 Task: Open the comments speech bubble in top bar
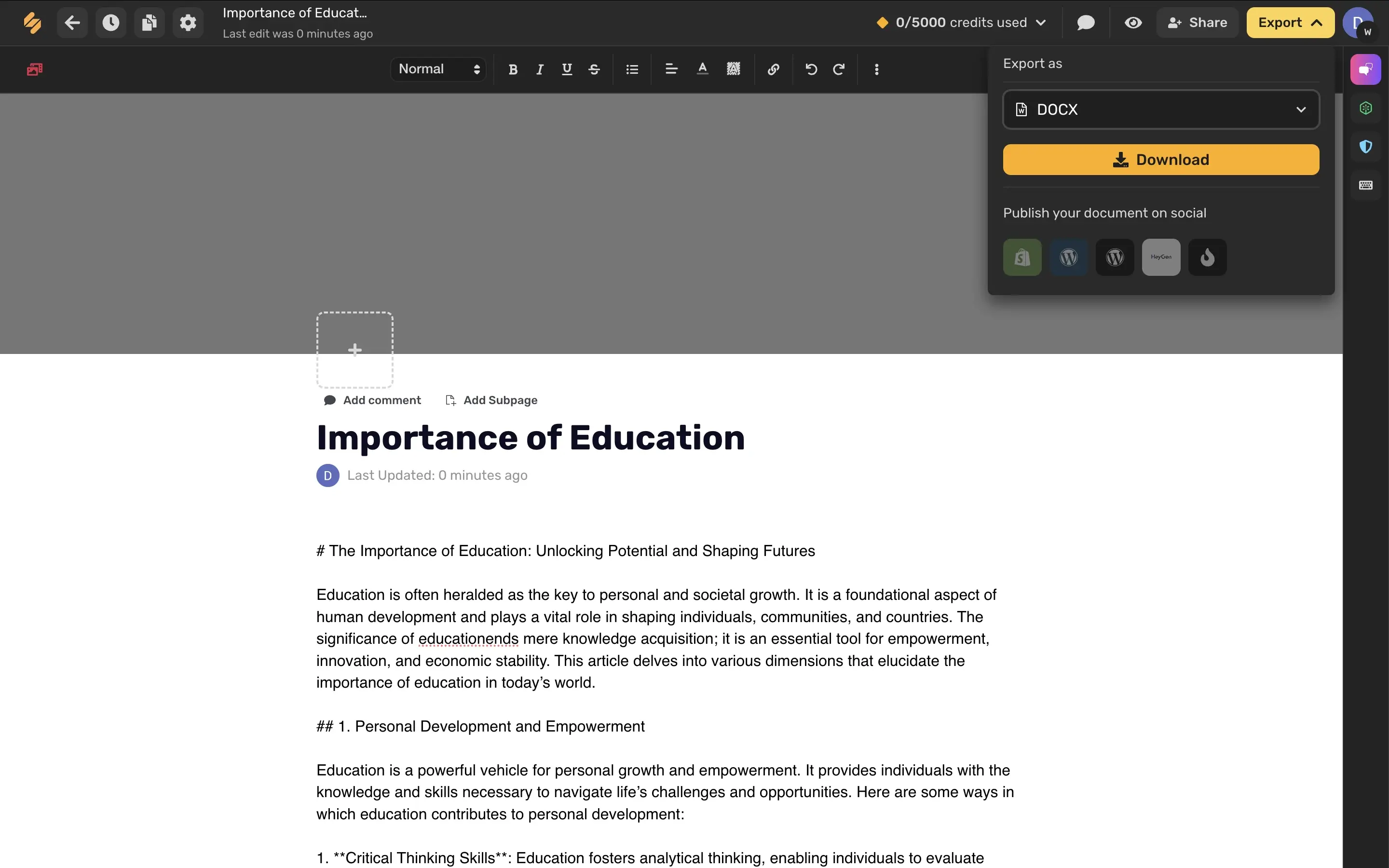[1085, 23]
